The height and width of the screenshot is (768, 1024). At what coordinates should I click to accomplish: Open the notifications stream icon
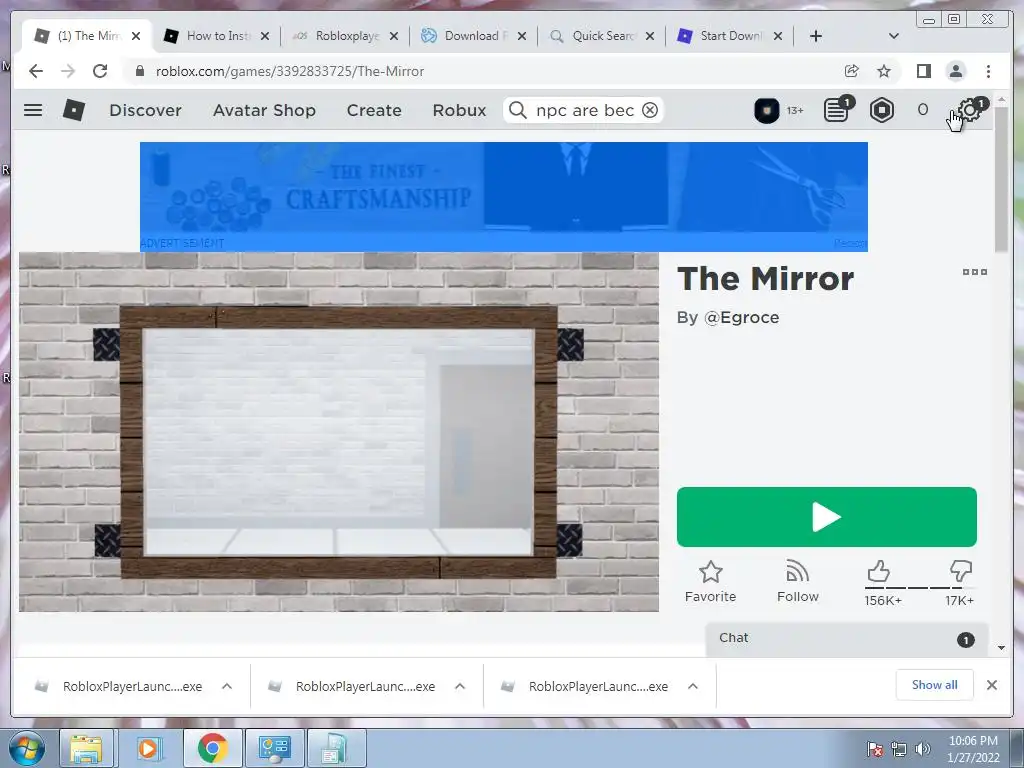coord(837,110)
